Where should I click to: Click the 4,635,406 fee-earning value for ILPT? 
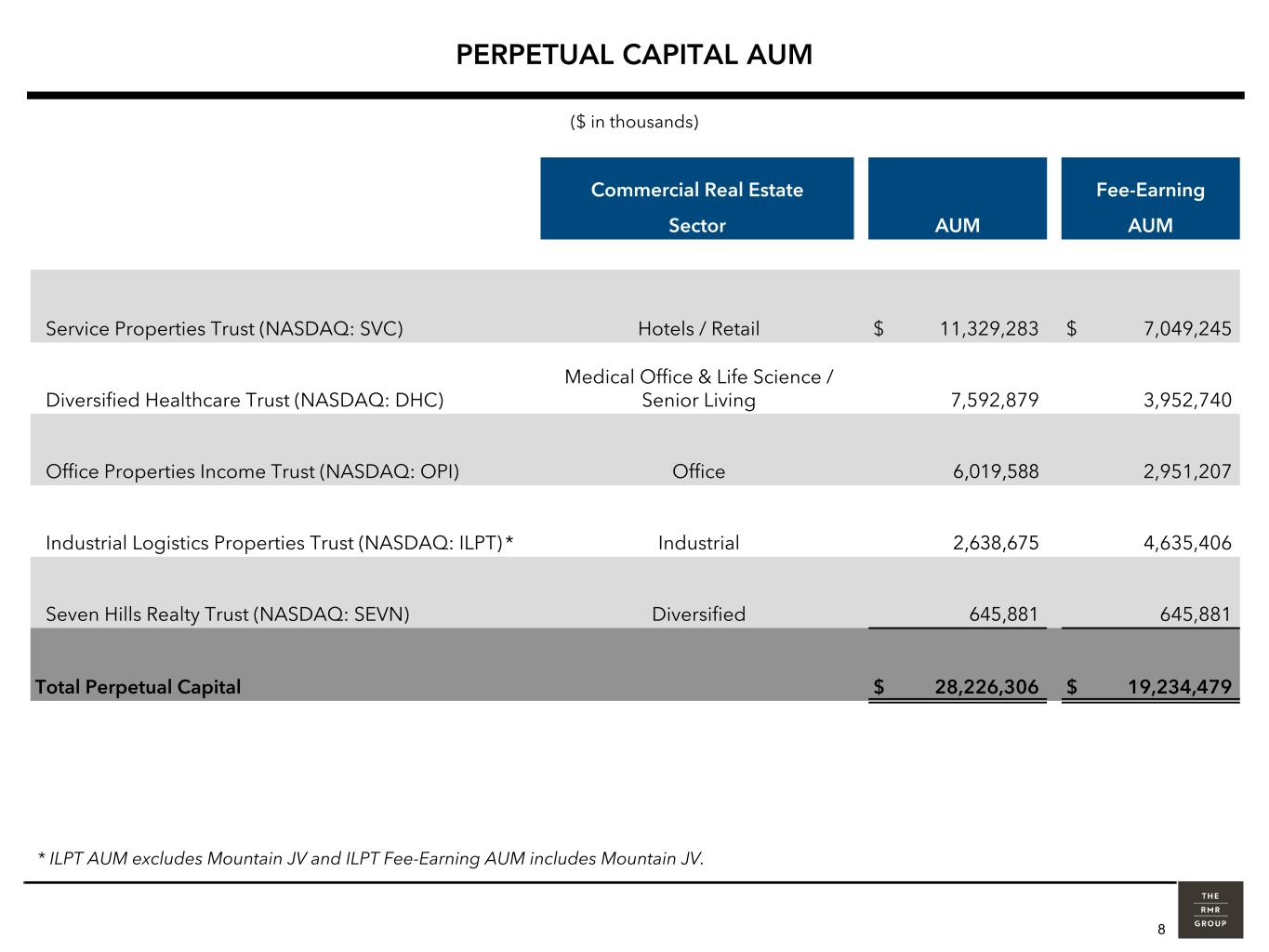(x=1187, y=543)
